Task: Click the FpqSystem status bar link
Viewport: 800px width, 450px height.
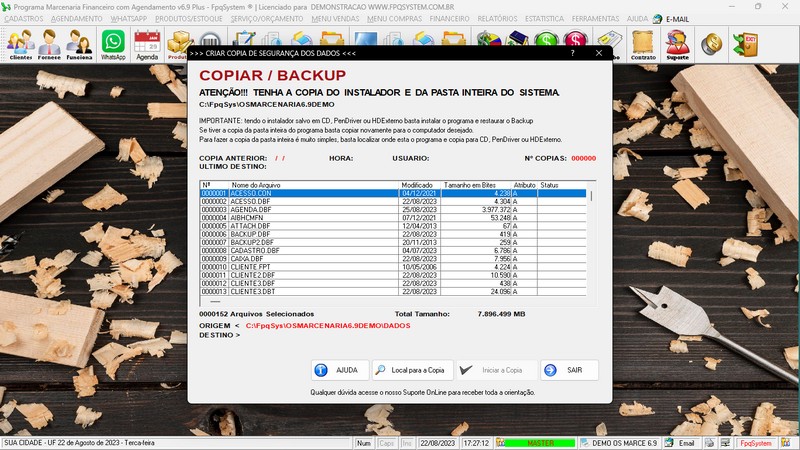Action: click(756, 443)
